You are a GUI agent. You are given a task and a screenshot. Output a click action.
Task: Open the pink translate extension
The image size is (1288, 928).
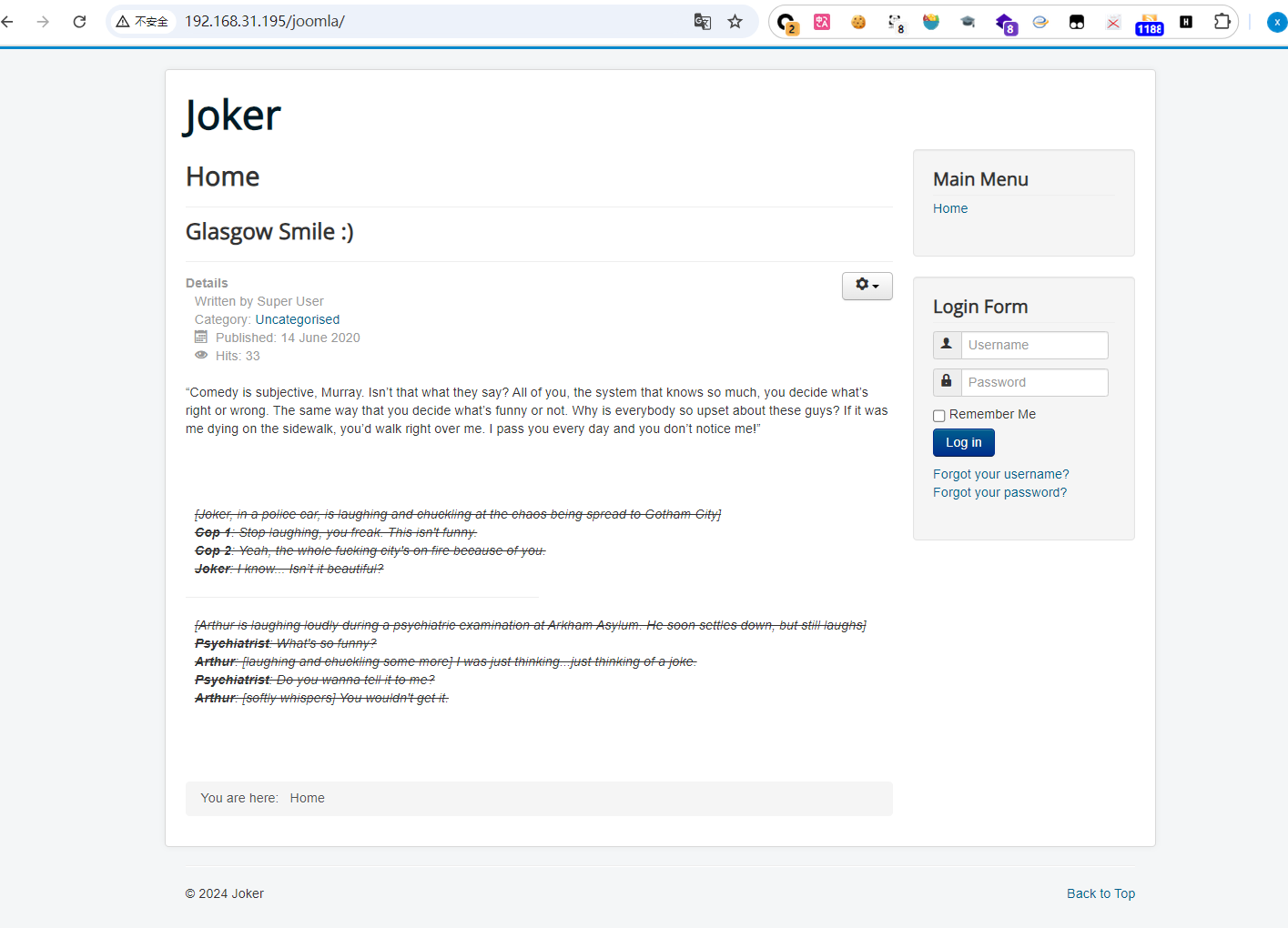point(822,22)
